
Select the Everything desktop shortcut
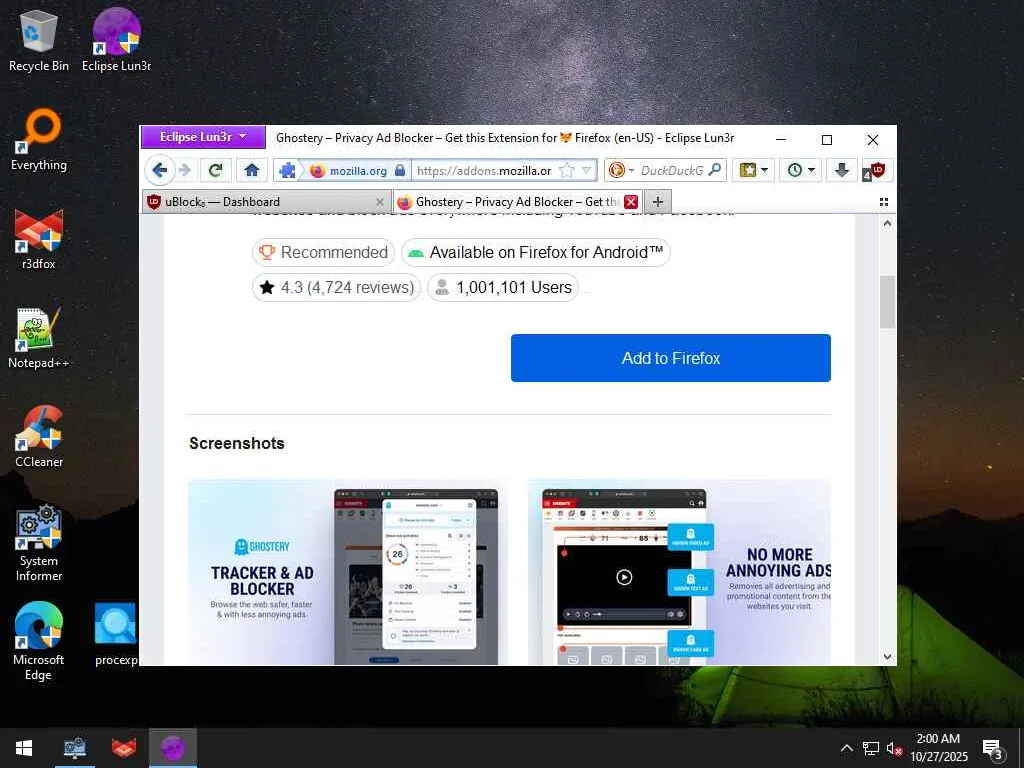[39, 140]
